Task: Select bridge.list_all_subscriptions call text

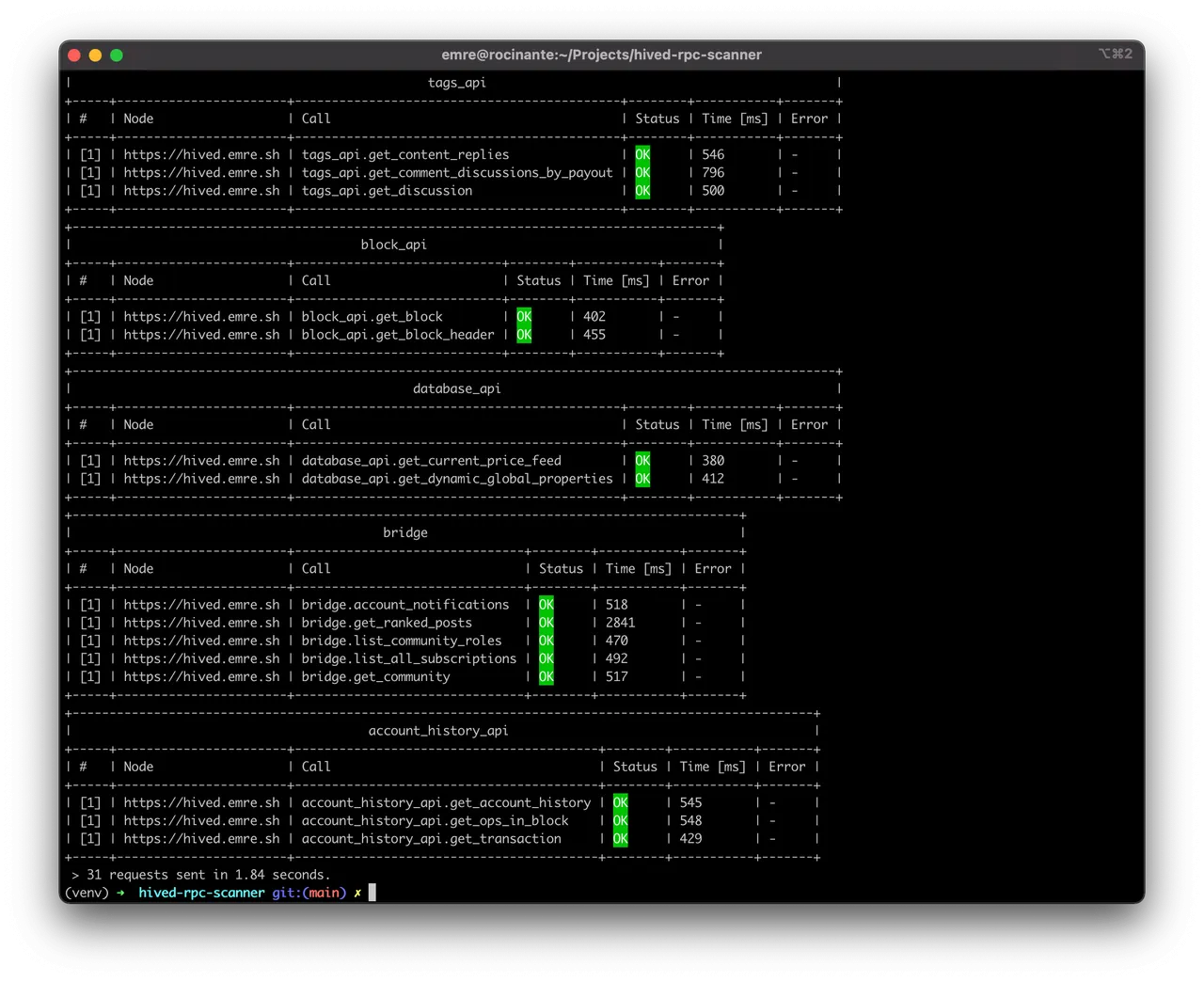Action: click(409, 657)
